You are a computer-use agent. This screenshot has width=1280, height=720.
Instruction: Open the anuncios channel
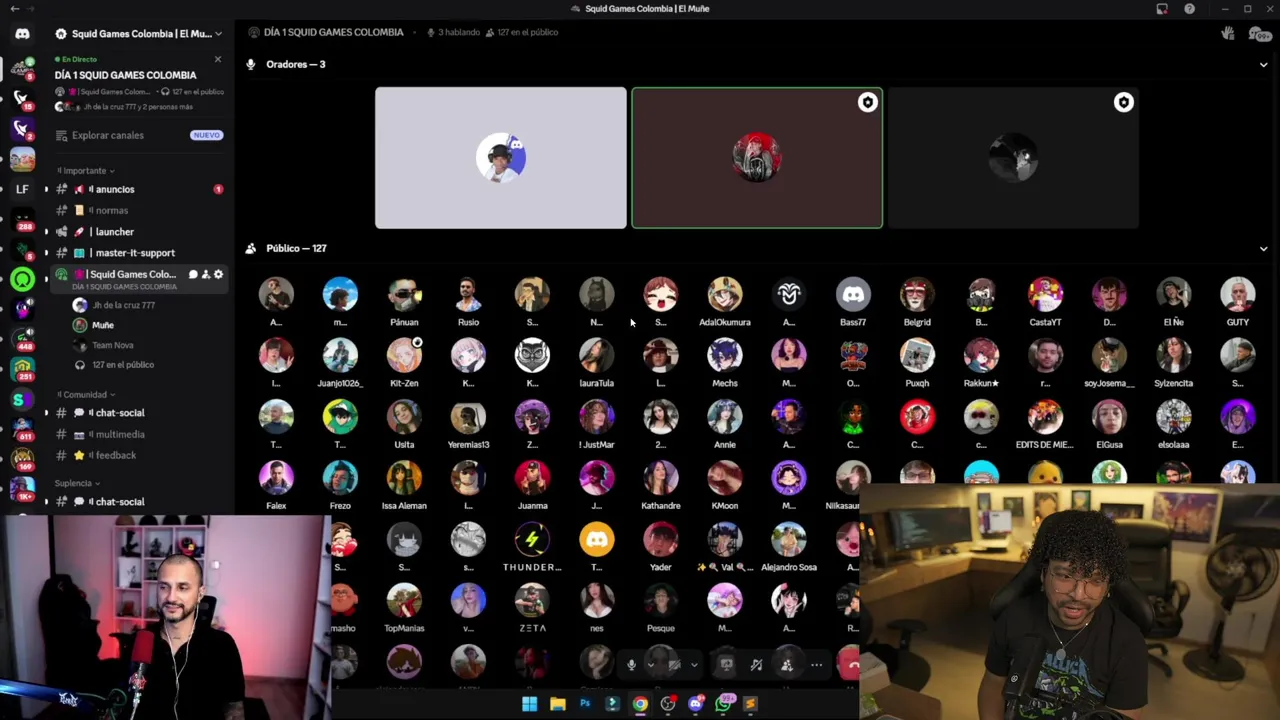point(139,189)
